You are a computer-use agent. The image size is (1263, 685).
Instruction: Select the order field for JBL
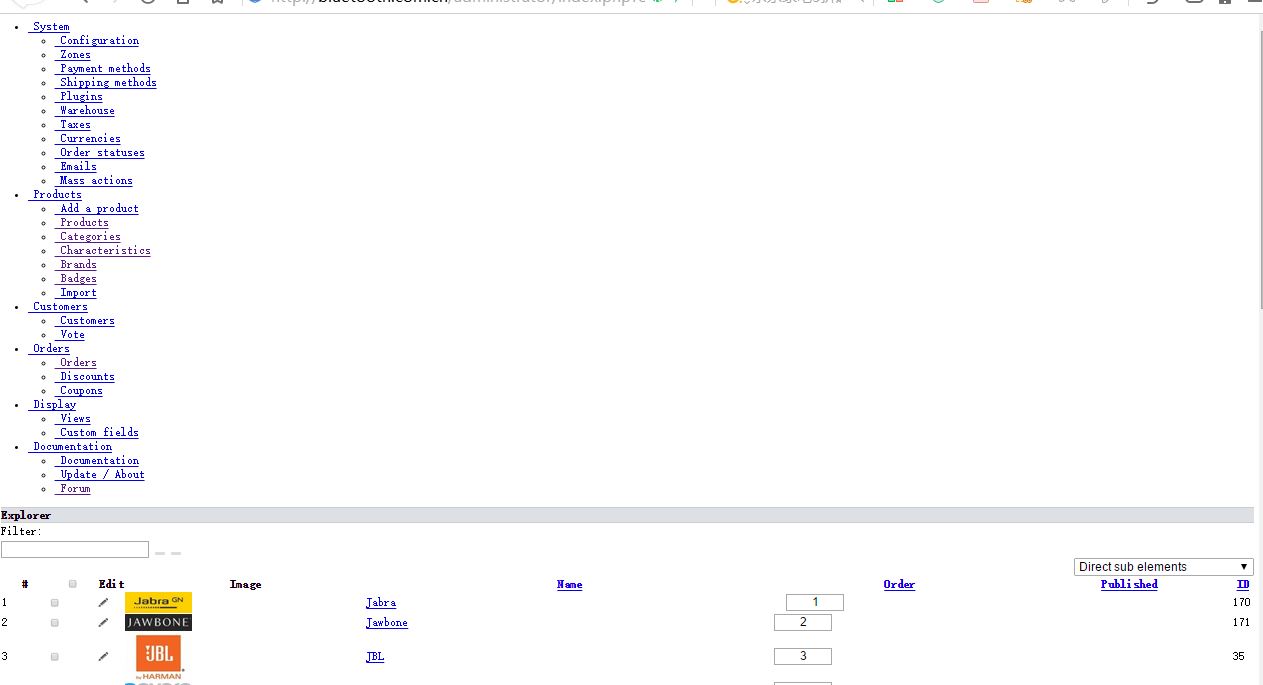pyautogui.click(x=803, y=656)
